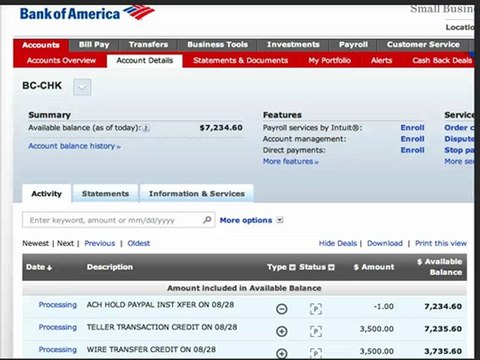Open the Payroll tab
This screenshot has height=360, width=480.
(353, 45)
